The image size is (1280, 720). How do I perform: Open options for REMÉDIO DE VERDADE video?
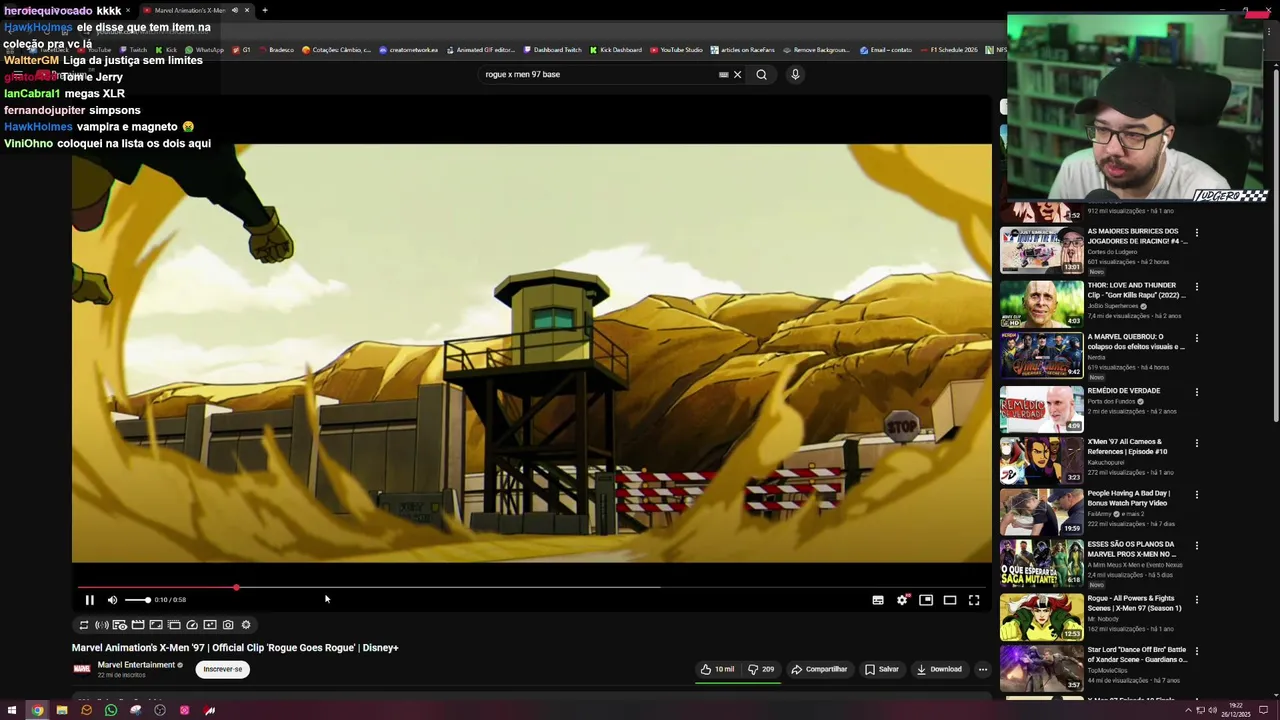pyautogui.click(x=1196, y=392)
